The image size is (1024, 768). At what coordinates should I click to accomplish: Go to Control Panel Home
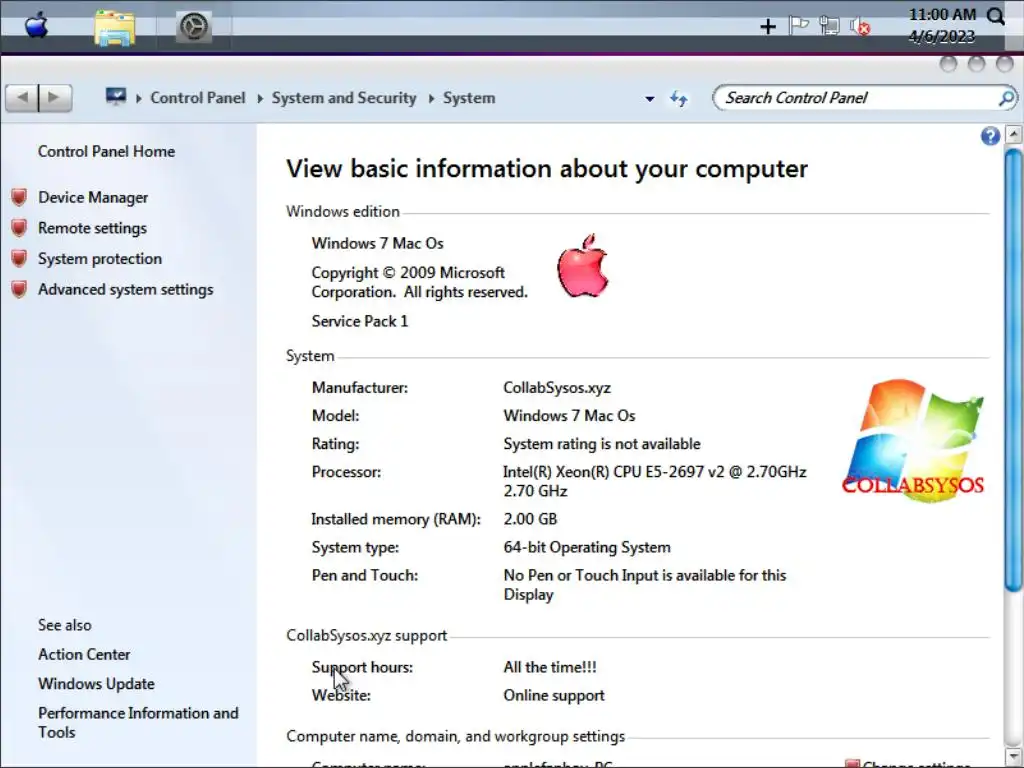(x=106, y=152)
